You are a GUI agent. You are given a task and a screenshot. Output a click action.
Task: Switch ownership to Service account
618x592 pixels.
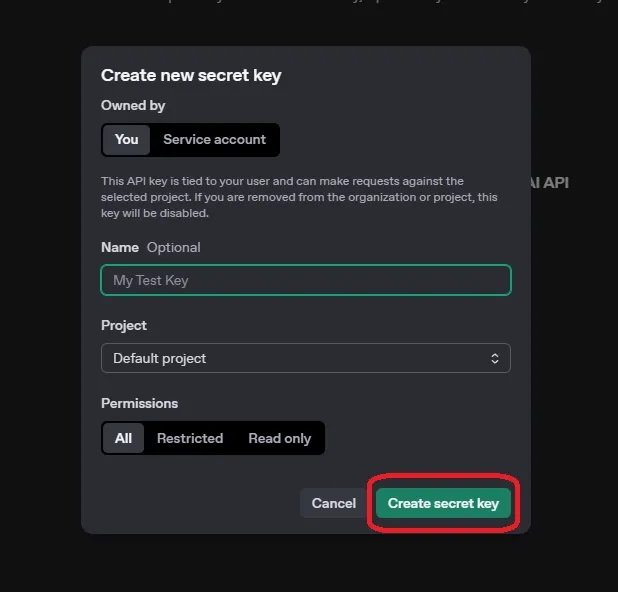tap(214, 139)
